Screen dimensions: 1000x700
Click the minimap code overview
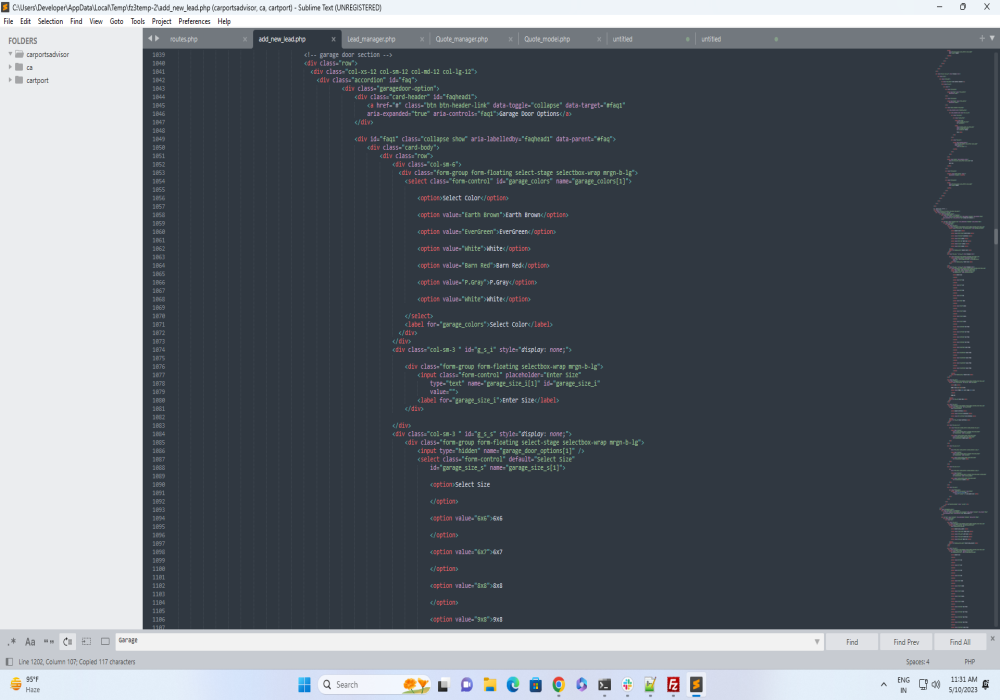pyautogui.click(x=963, y=338)
